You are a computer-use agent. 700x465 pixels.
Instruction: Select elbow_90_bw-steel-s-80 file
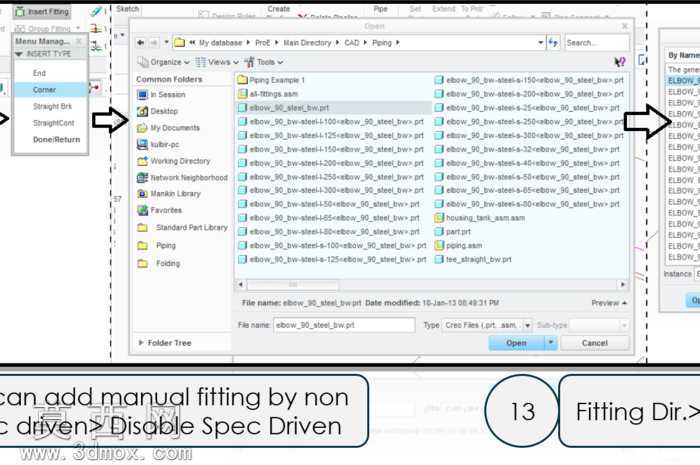tap(527, 204)
